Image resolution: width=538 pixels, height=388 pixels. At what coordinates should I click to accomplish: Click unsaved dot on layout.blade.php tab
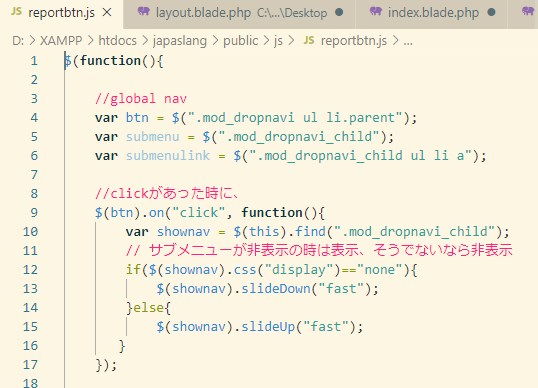(x=339, y=13)
